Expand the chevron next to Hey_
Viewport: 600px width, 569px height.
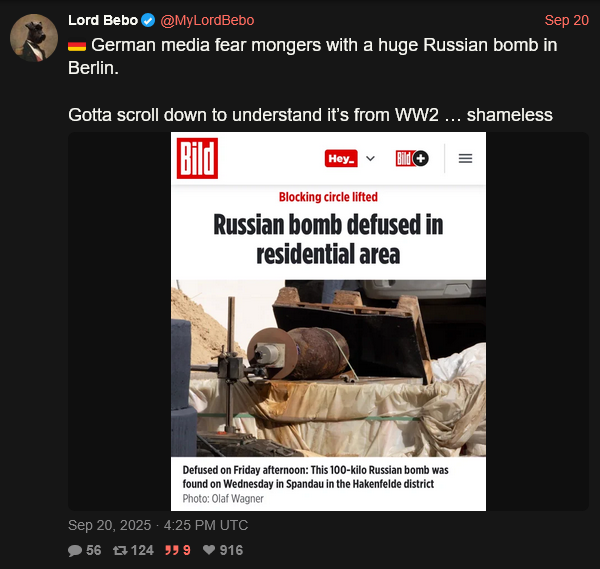pos(370,158)
